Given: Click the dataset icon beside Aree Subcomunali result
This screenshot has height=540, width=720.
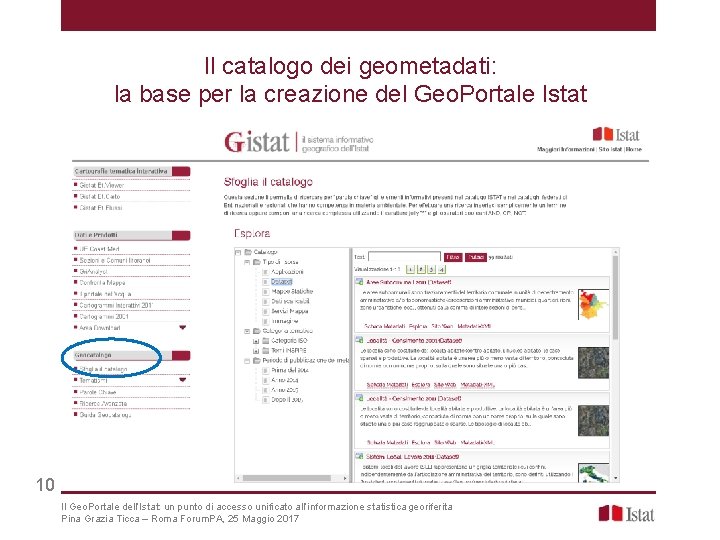Looking at the screenshot, I should pyautogui.click(x=360, y=282).
